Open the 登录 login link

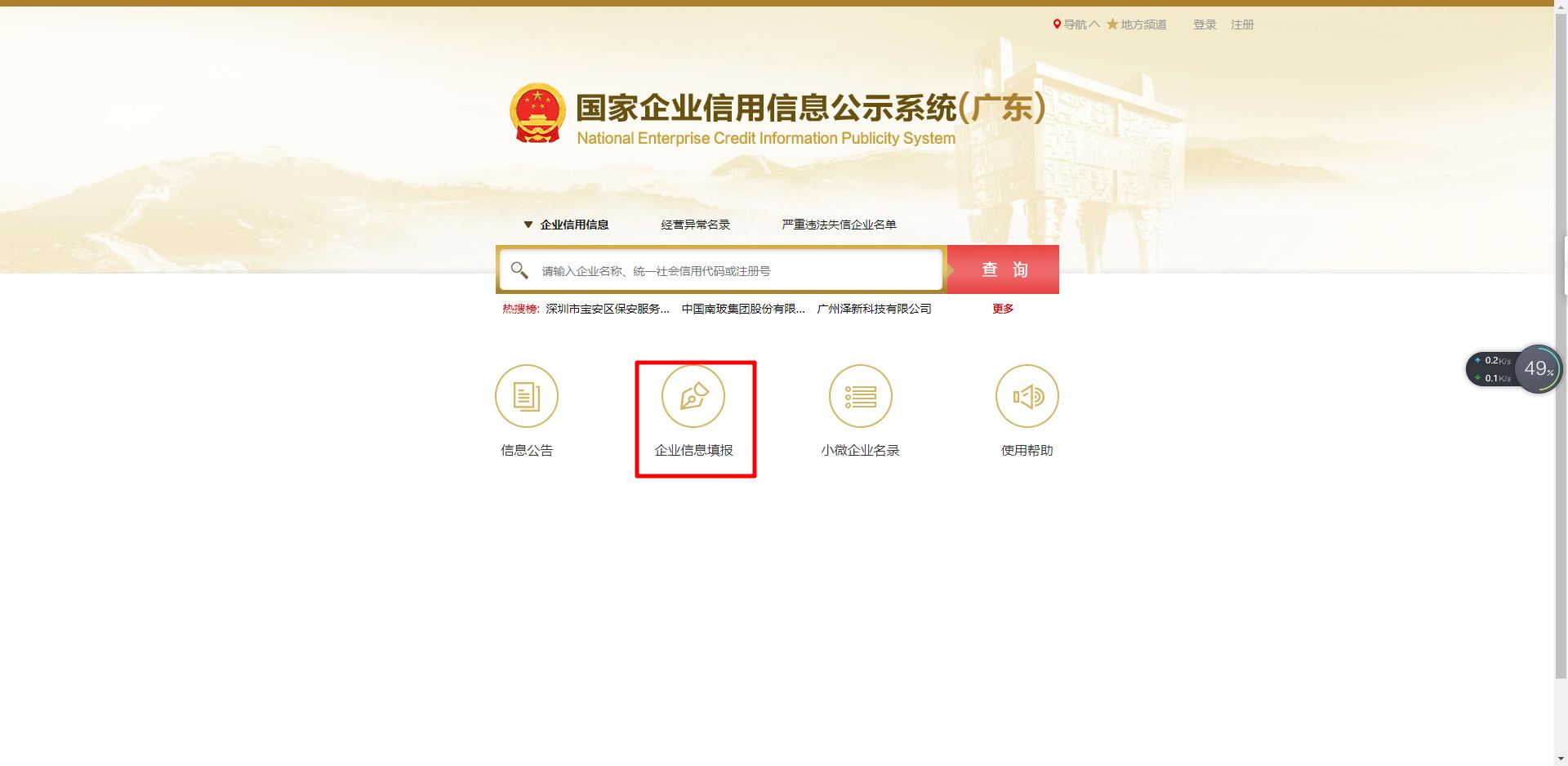[x=1204, y=24]
